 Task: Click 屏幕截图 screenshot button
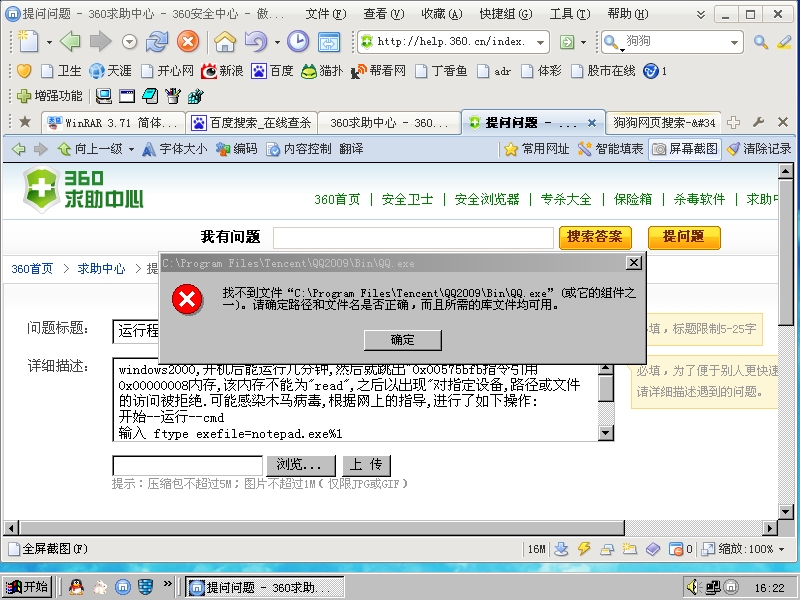point(685,149)
